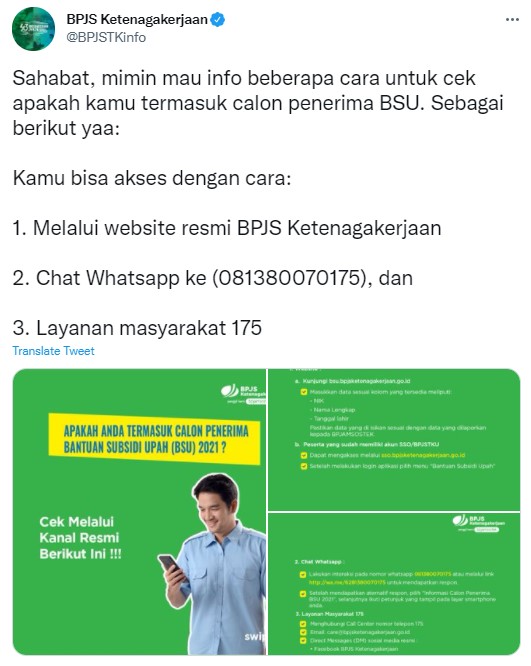The image size is (531, 666).
Task: Open the three-dot tweet options menu
Action: (512, 20)
